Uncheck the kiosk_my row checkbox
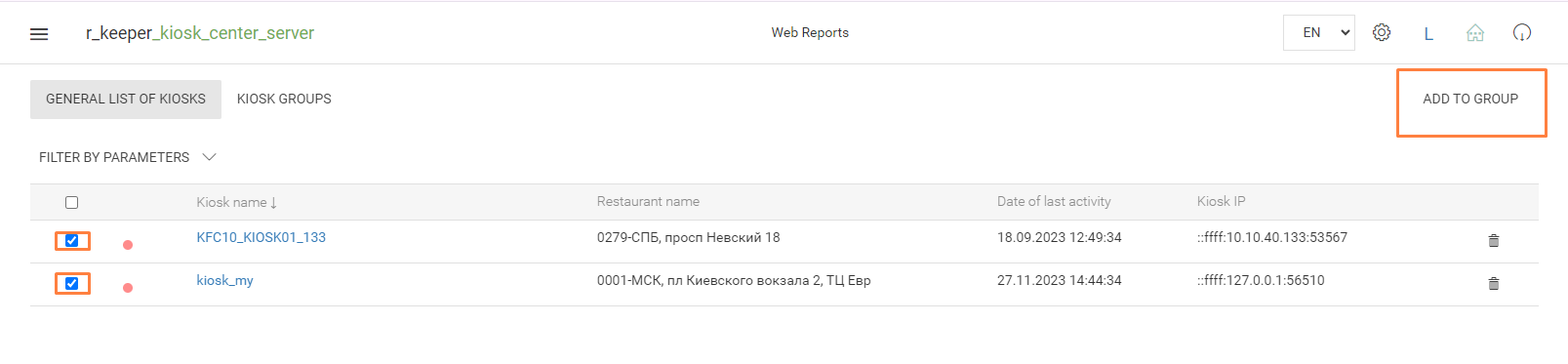 [71, 283]
